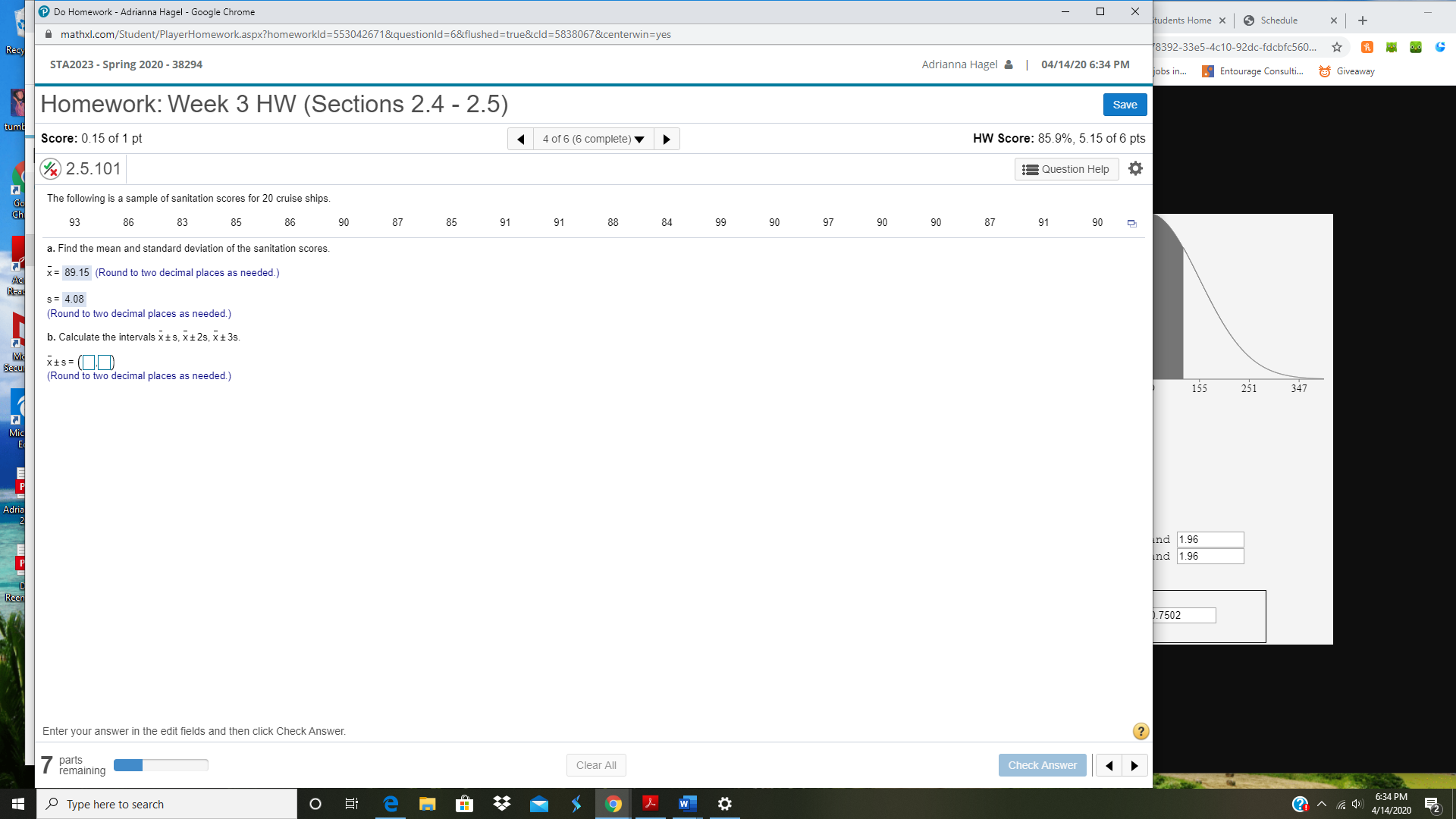Open the "4 of 6 (6 complete)" question dropdown
The height and width of the screenshot is (819, 1456).
592,138
